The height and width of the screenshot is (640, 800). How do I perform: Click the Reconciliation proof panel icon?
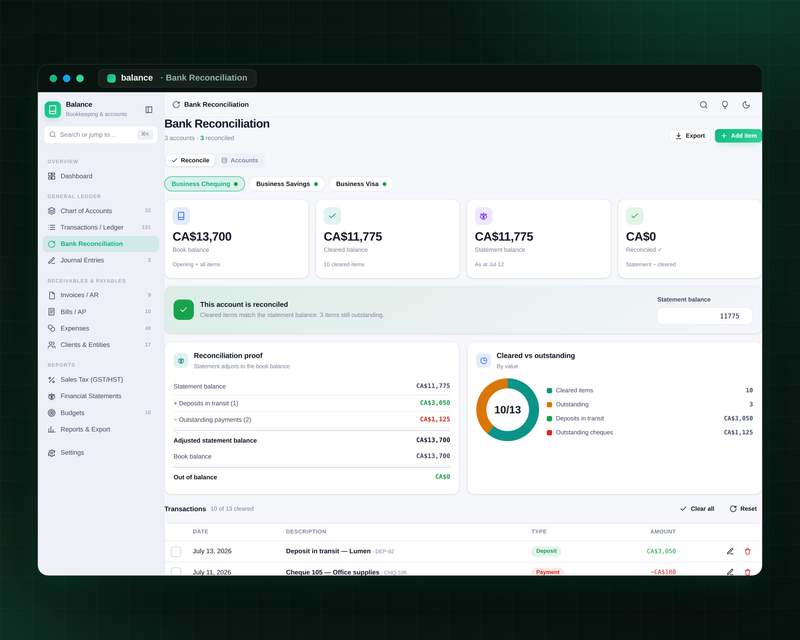pos(181,361)
